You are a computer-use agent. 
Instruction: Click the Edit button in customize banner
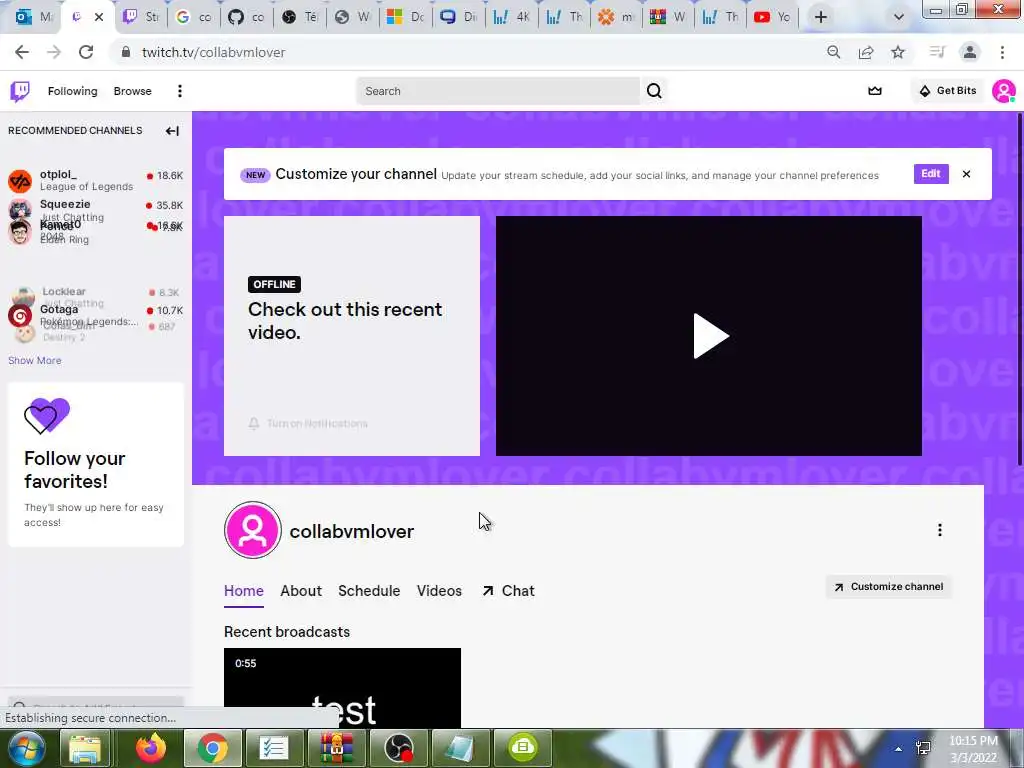pos(931,174)
